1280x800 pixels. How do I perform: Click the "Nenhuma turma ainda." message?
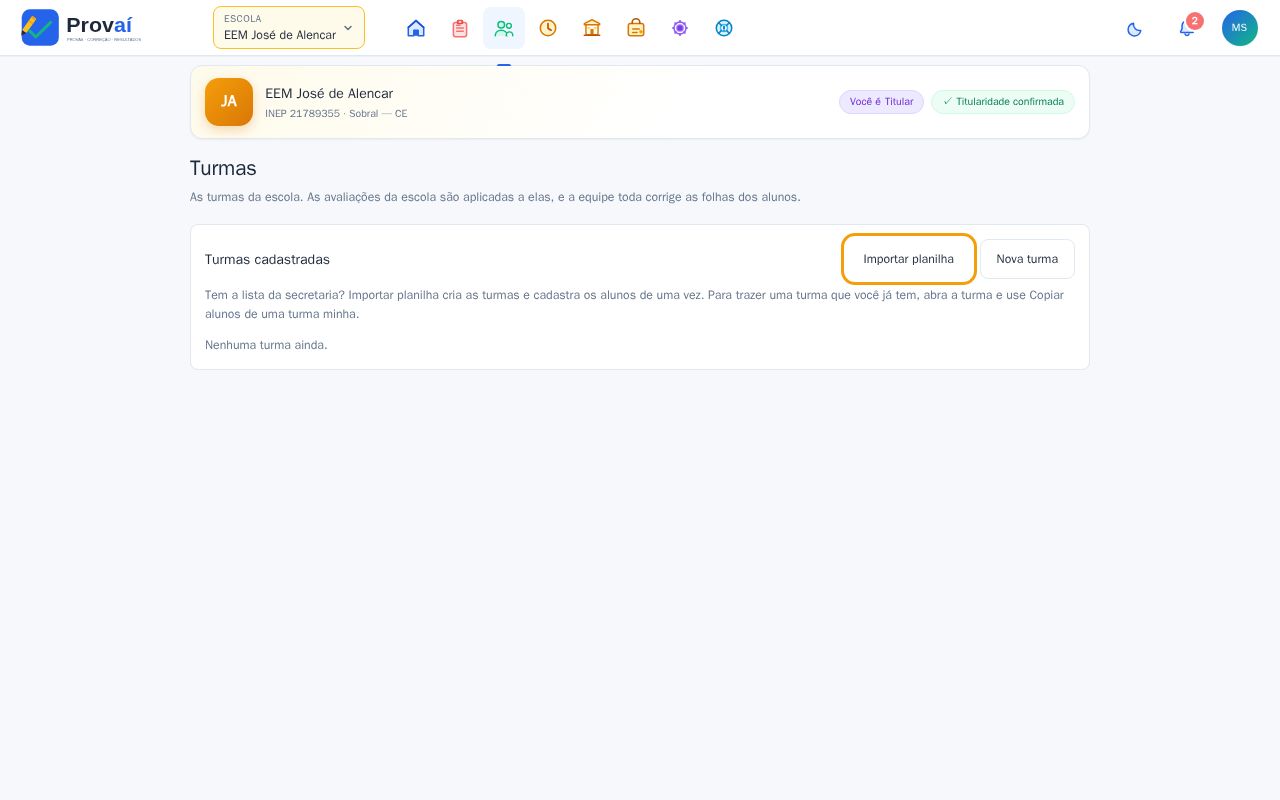tap(266, 345)
